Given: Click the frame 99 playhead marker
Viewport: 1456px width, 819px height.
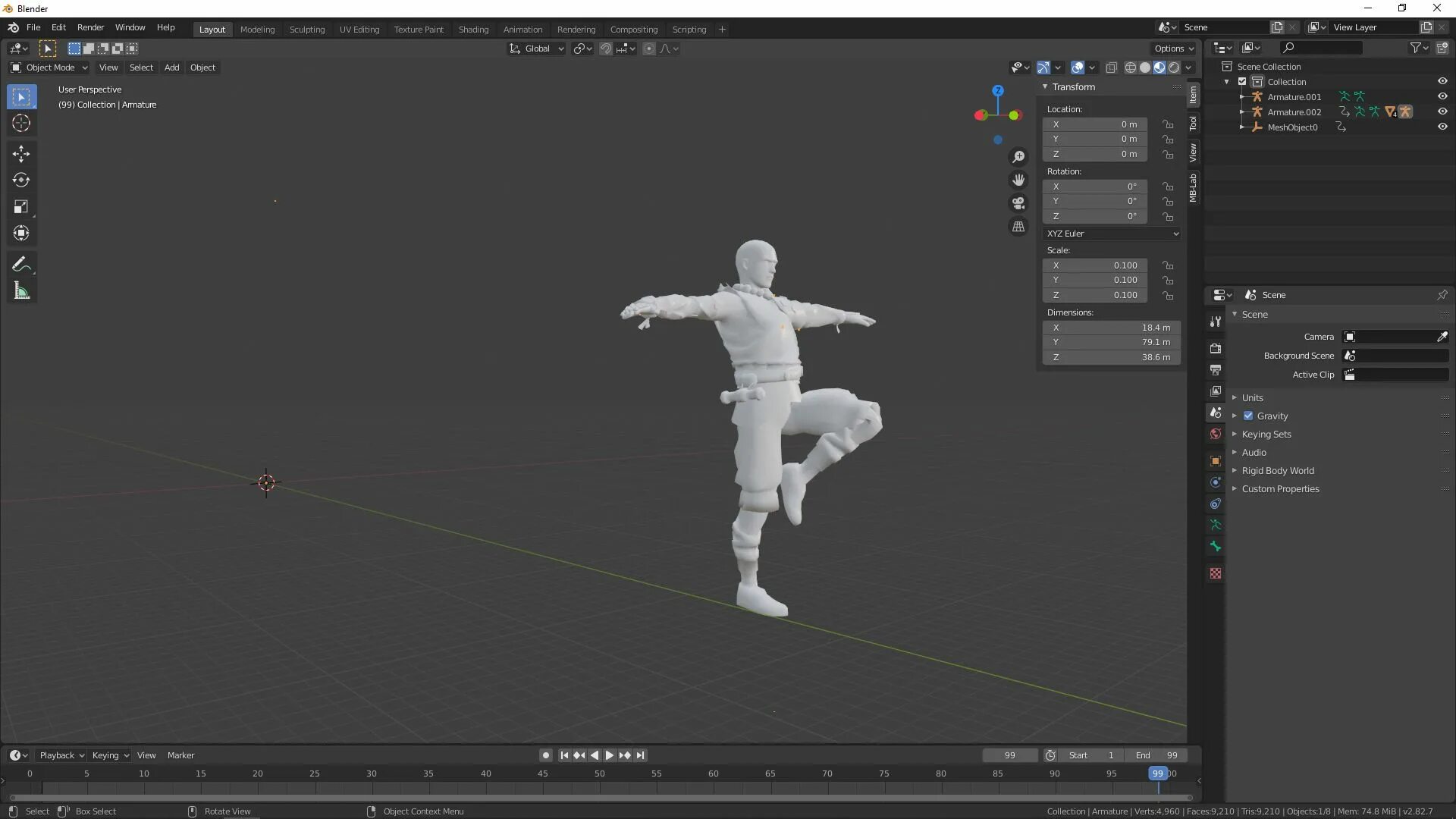Looking at the screenshot, I should click(1157, 773).
